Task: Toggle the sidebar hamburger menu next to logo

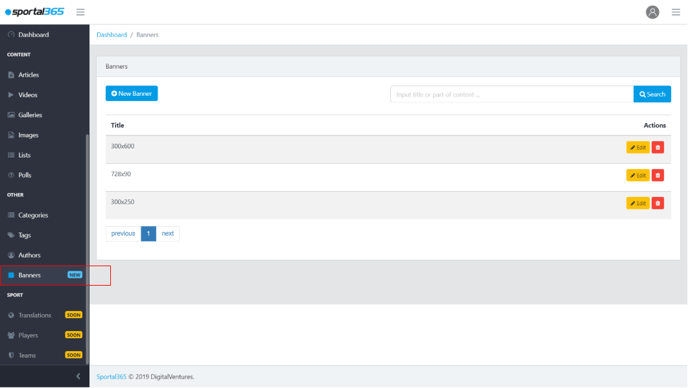Action: [80, 12]
